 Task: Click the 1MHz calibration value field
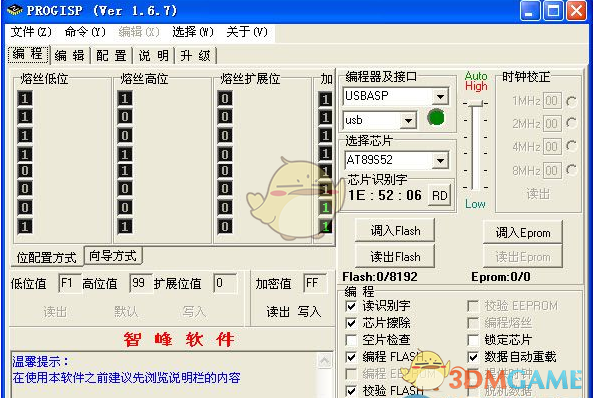point(552,101)
